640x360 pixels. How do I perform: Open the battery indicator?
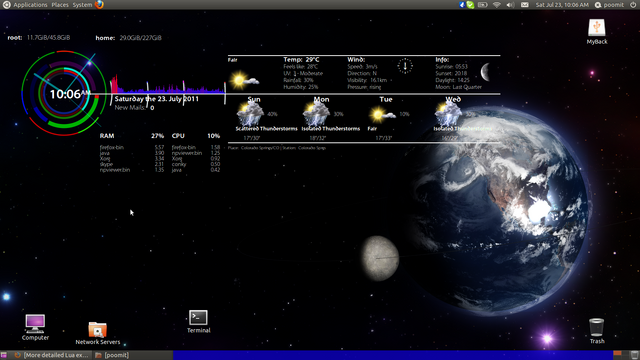coord(482,5)
